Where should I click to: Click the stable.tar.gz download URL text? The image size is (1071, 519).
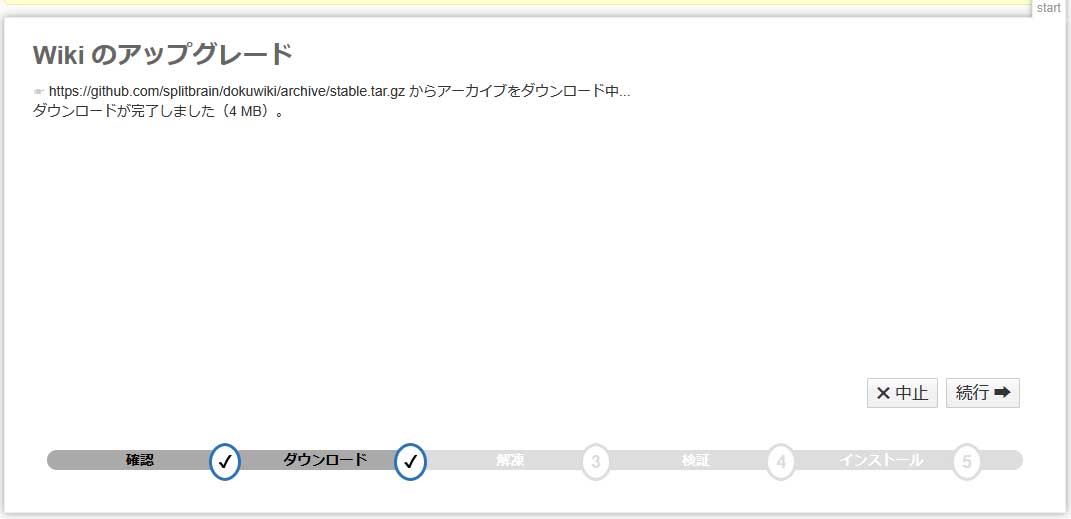pyautogui.click(x=227, y=92)
